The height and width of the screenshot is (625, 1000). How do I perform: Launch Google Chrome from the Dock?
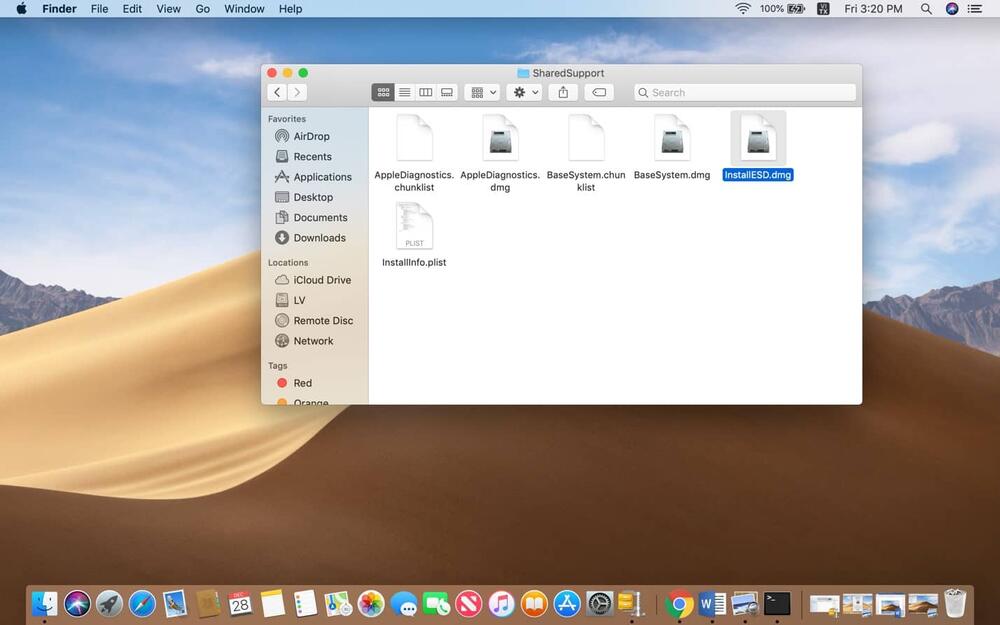click(x=679, y=603)
